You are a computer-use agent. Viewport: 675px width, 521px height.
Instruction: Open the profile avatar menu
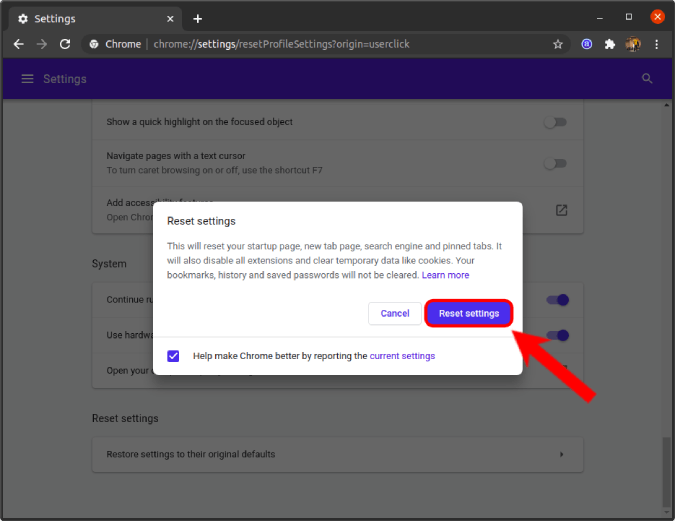(x=633, y=44)
